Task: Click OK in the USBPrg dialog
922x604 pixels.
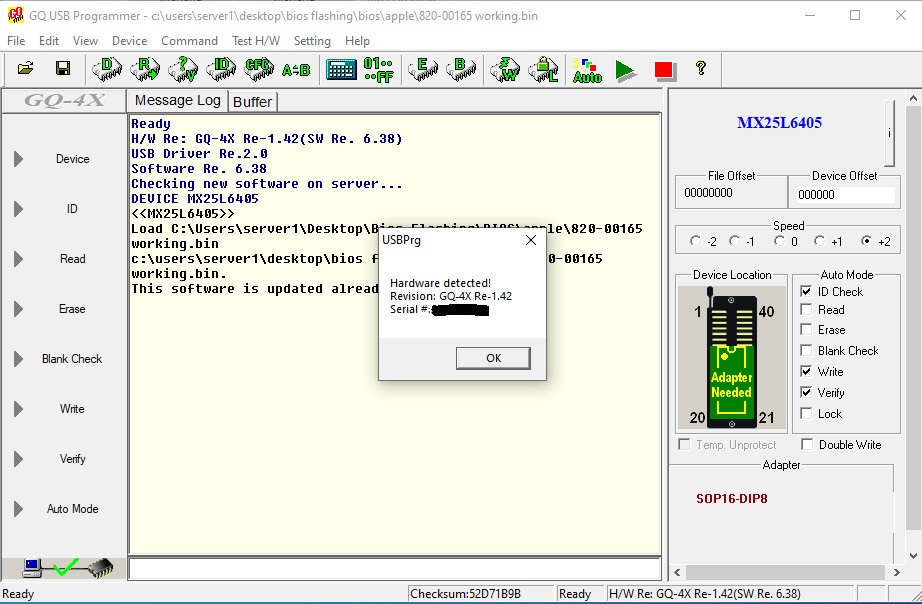Action: coord(493,358)
